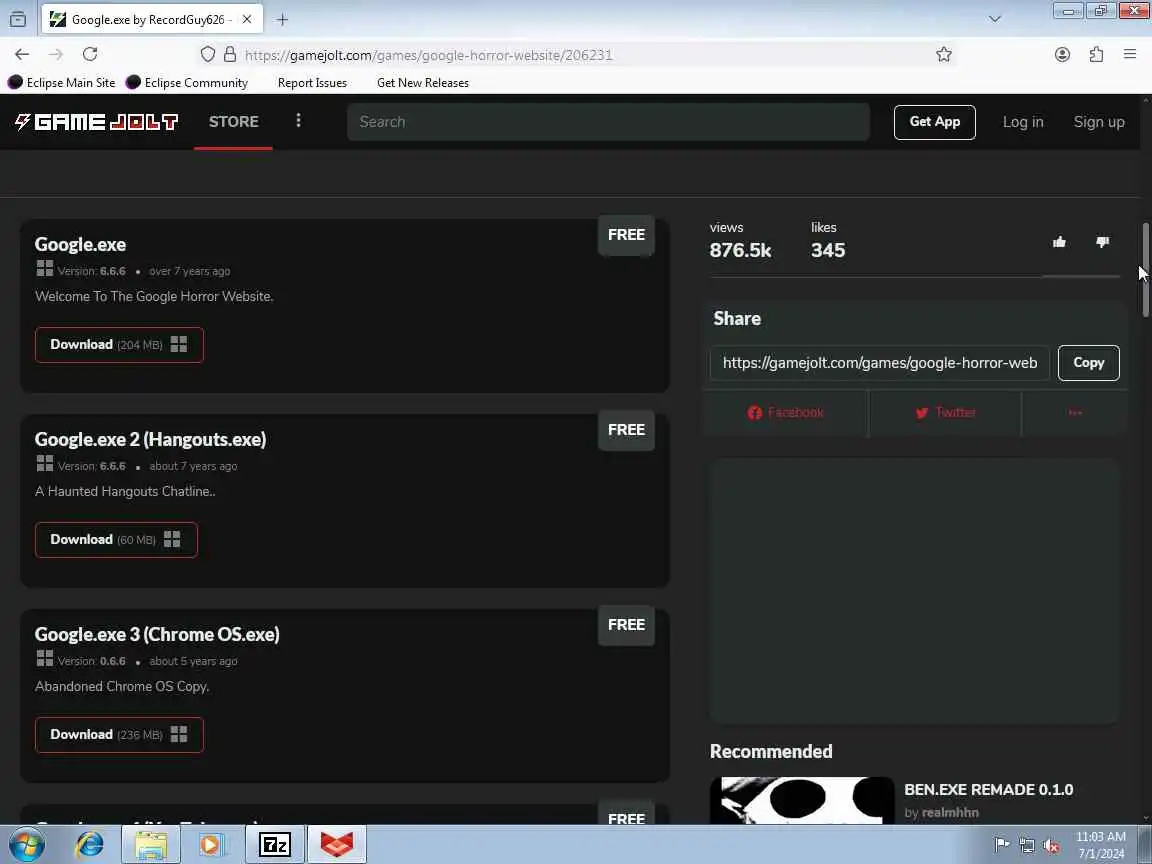Image resolution: width=1152 pixels, height=864 pixels.
Task: Open the Firefox account icon
Action: click(1062, 54)
